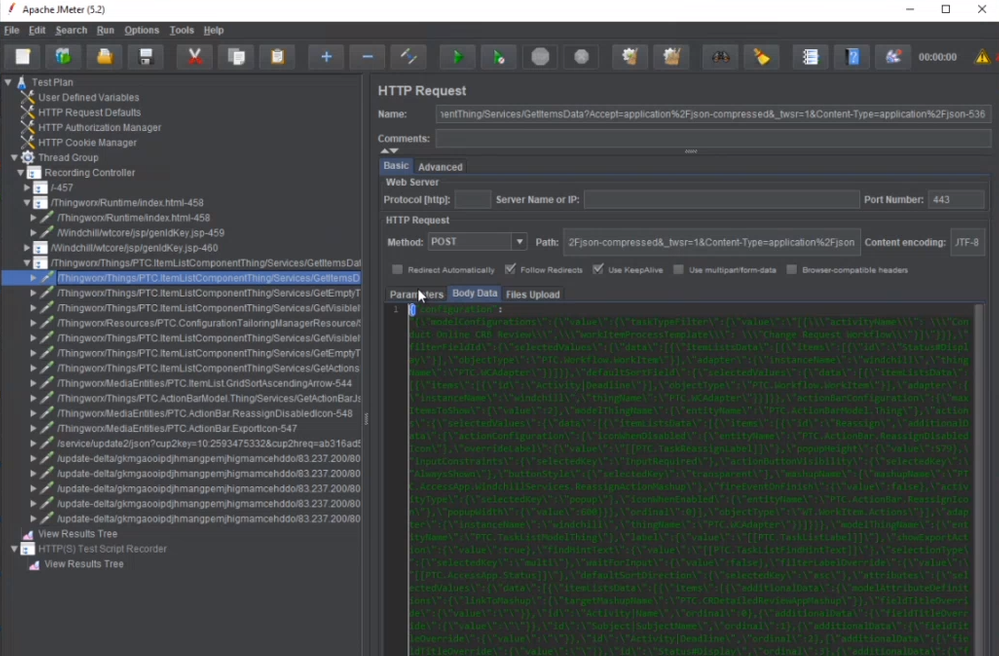The width and height of the screenshot is (999, 656).
Task: Click the Stop test icon
Action: [540, 57]
